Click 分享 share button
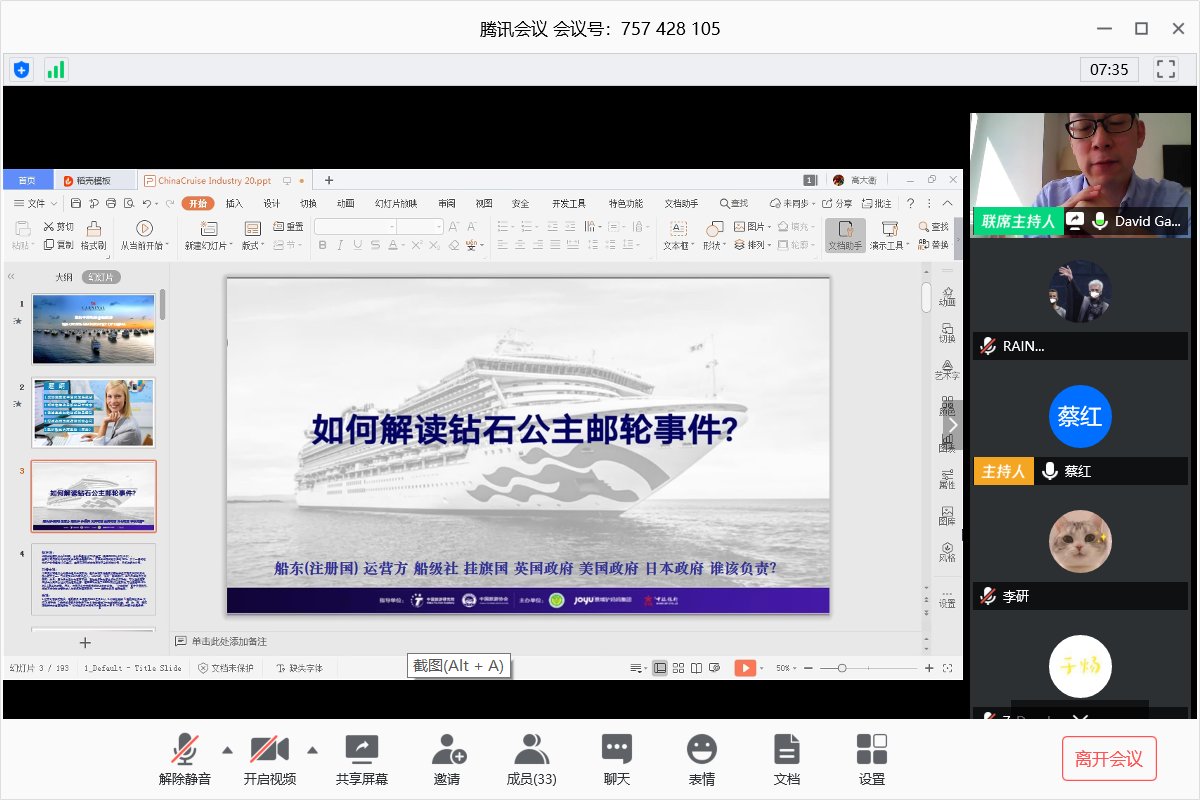 coord(837,203)
